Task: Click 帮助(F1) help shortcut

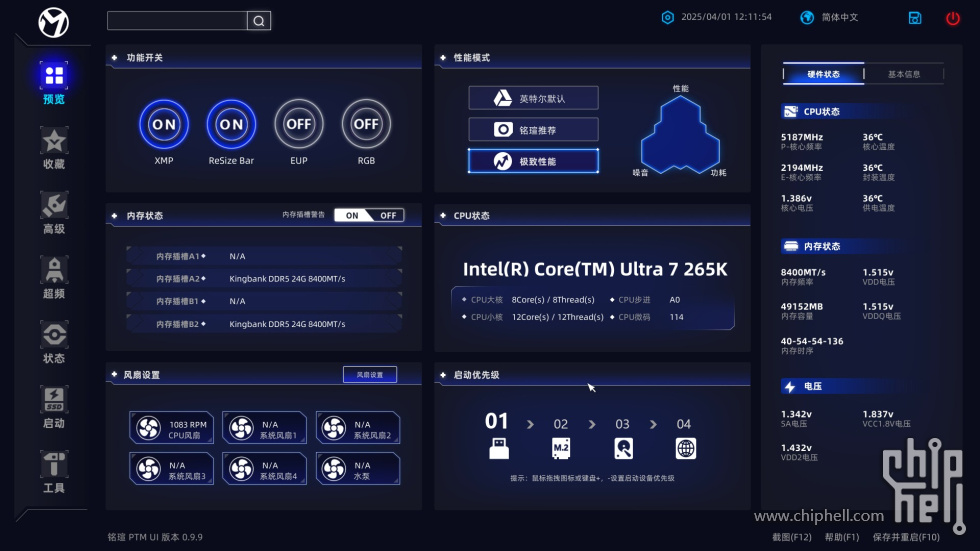Action: coord(842,537)
